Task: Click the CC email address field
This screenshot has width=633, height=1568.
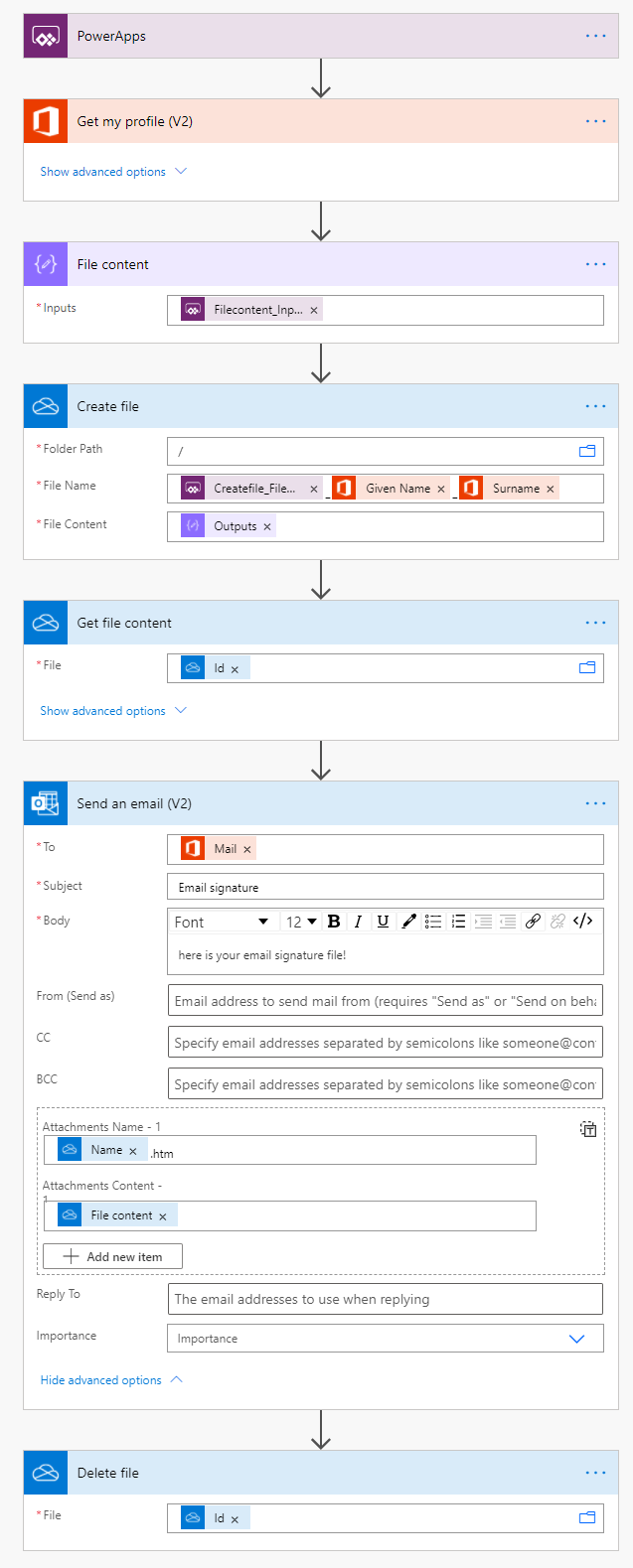Action: click(385, 1043)
